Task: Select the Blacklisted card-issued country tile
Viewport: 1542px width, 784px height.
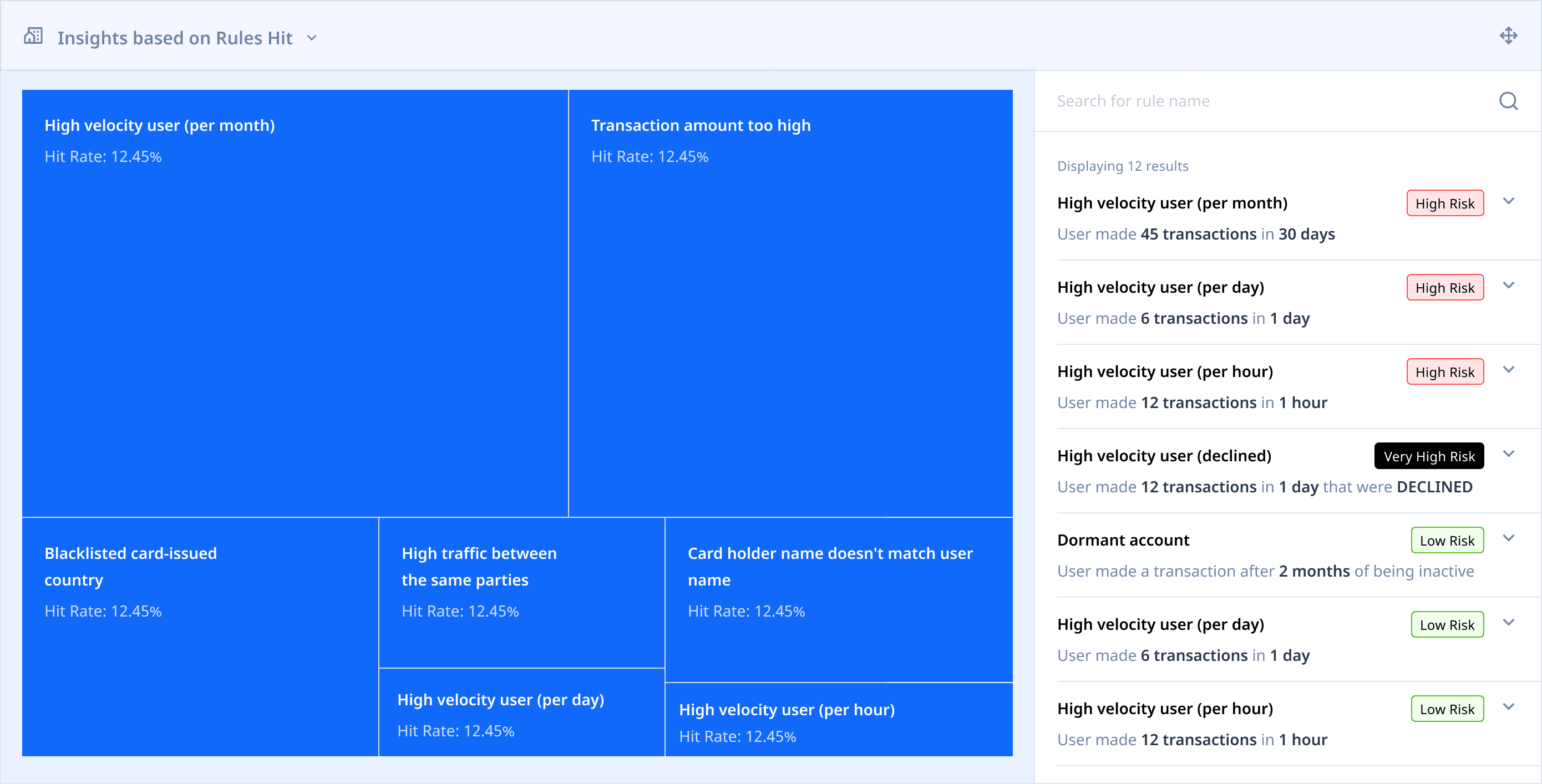Action: [200, 637]
